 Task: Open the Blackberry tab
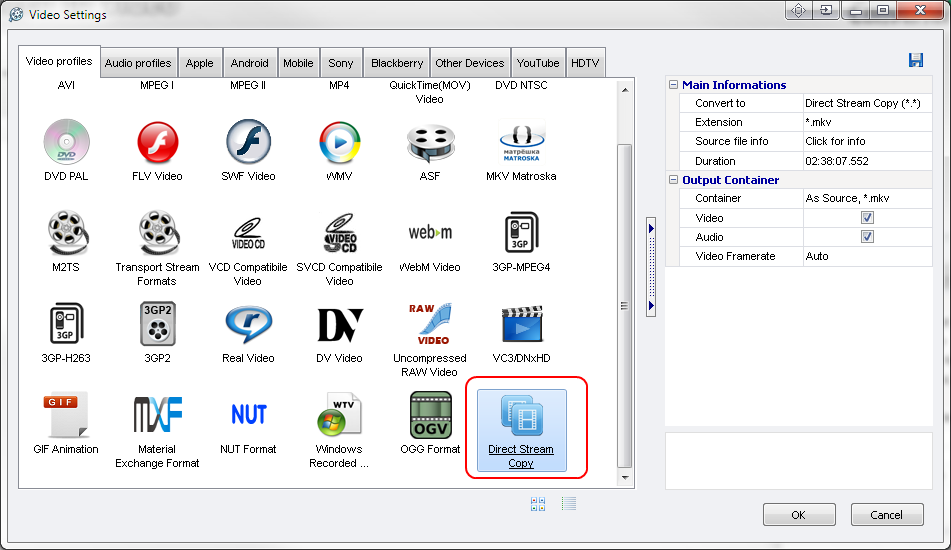(397, 63)
